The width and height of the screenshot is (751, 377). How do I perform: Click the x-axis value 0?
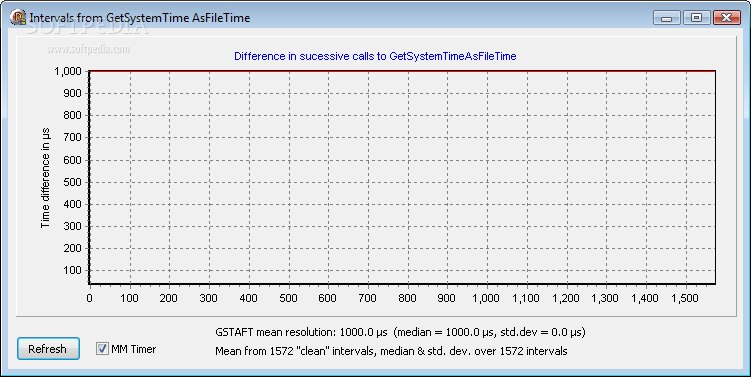pos(90,298)
